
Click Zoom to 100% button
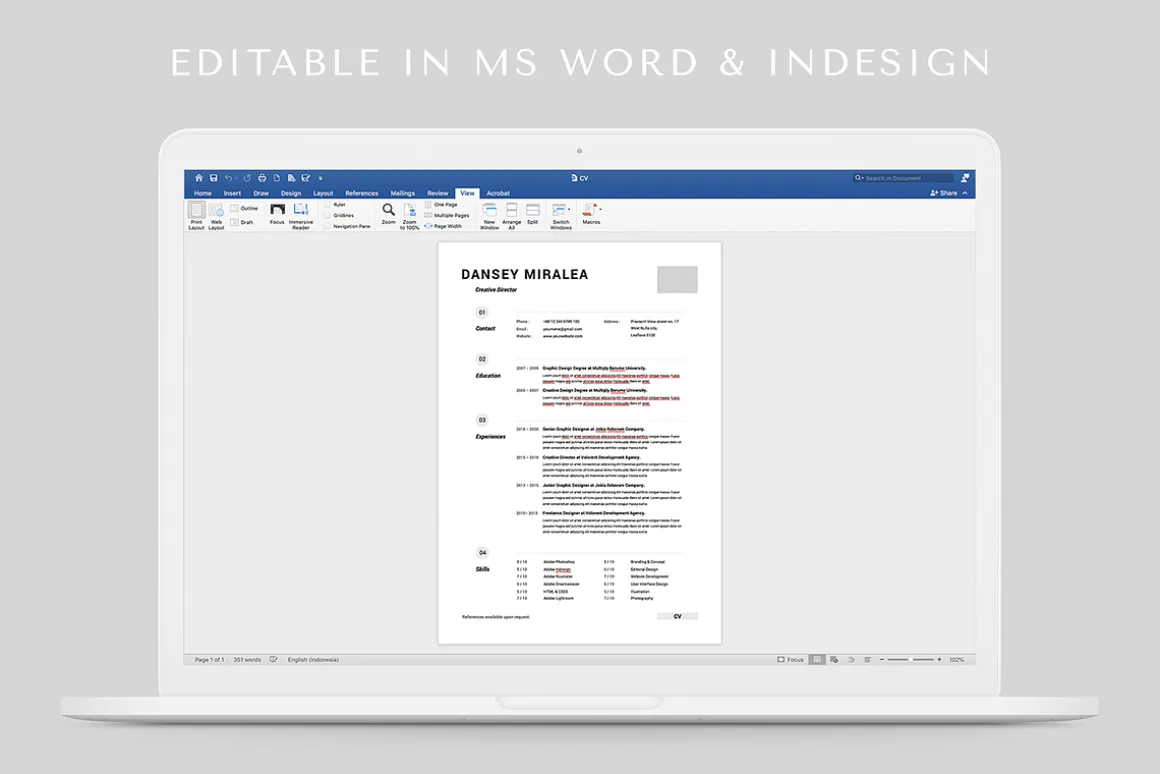[x=409, y=215]
